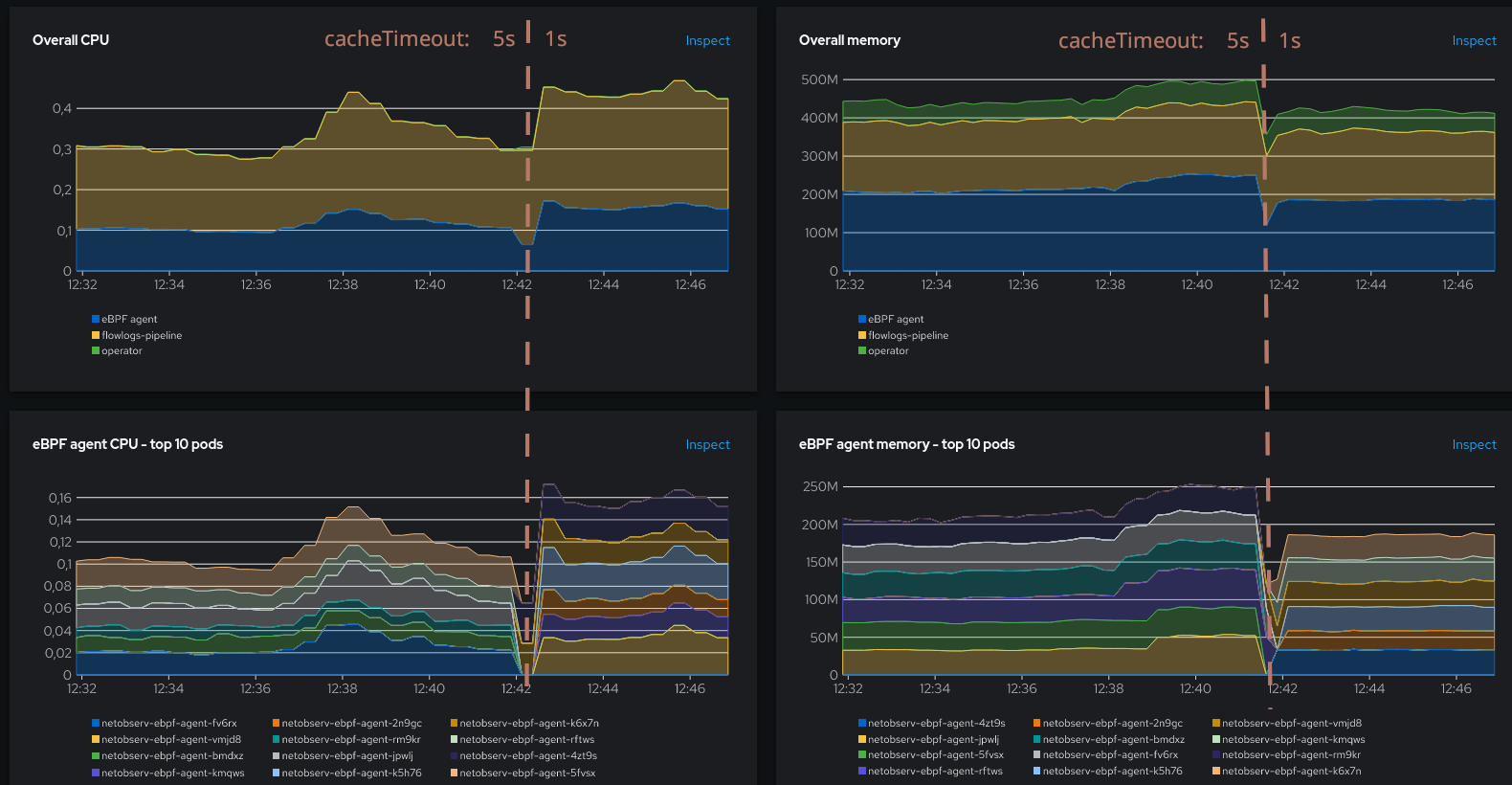Click the Overall CPU panel title

coord(71,40)
